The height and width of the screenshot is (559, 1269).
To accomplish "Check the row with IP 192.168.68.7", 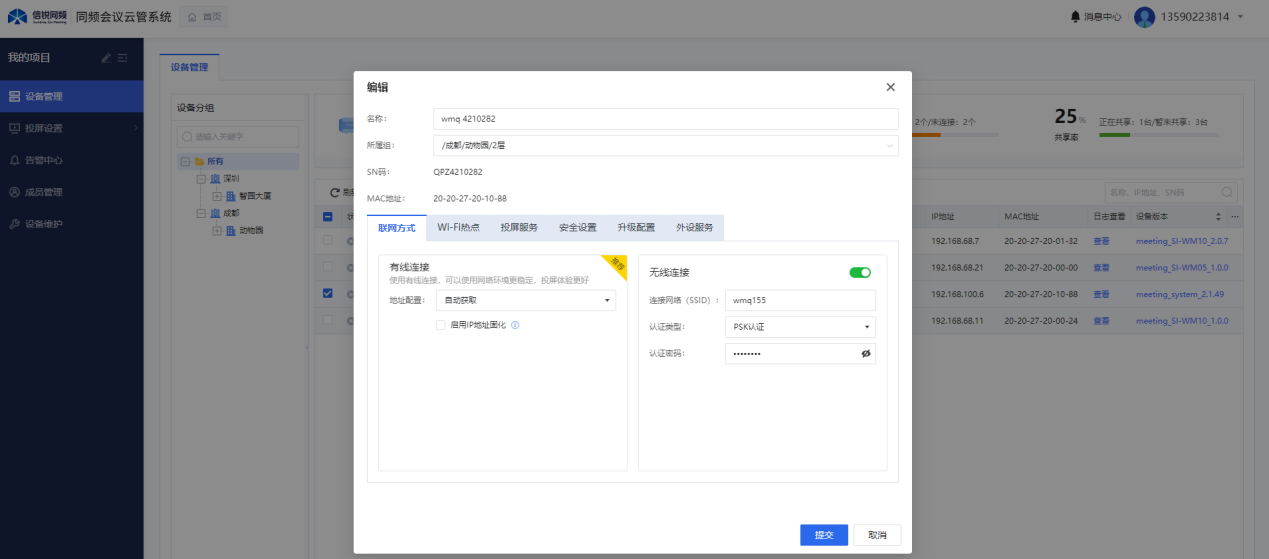I will pos(328,241).
